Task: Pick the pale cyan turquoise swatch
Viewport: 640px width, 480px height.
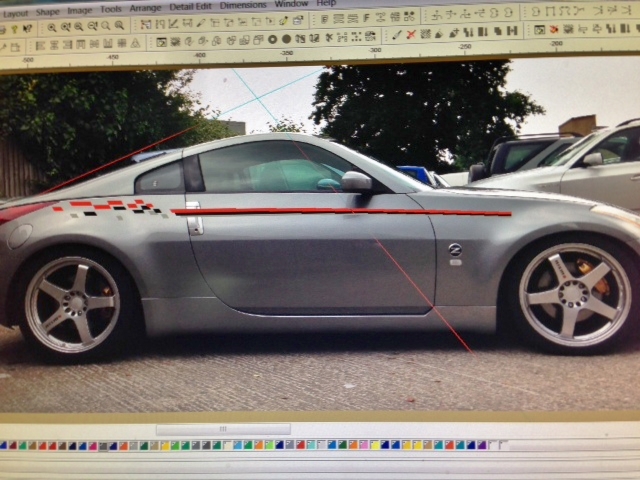Action: [x=311, y=445]
